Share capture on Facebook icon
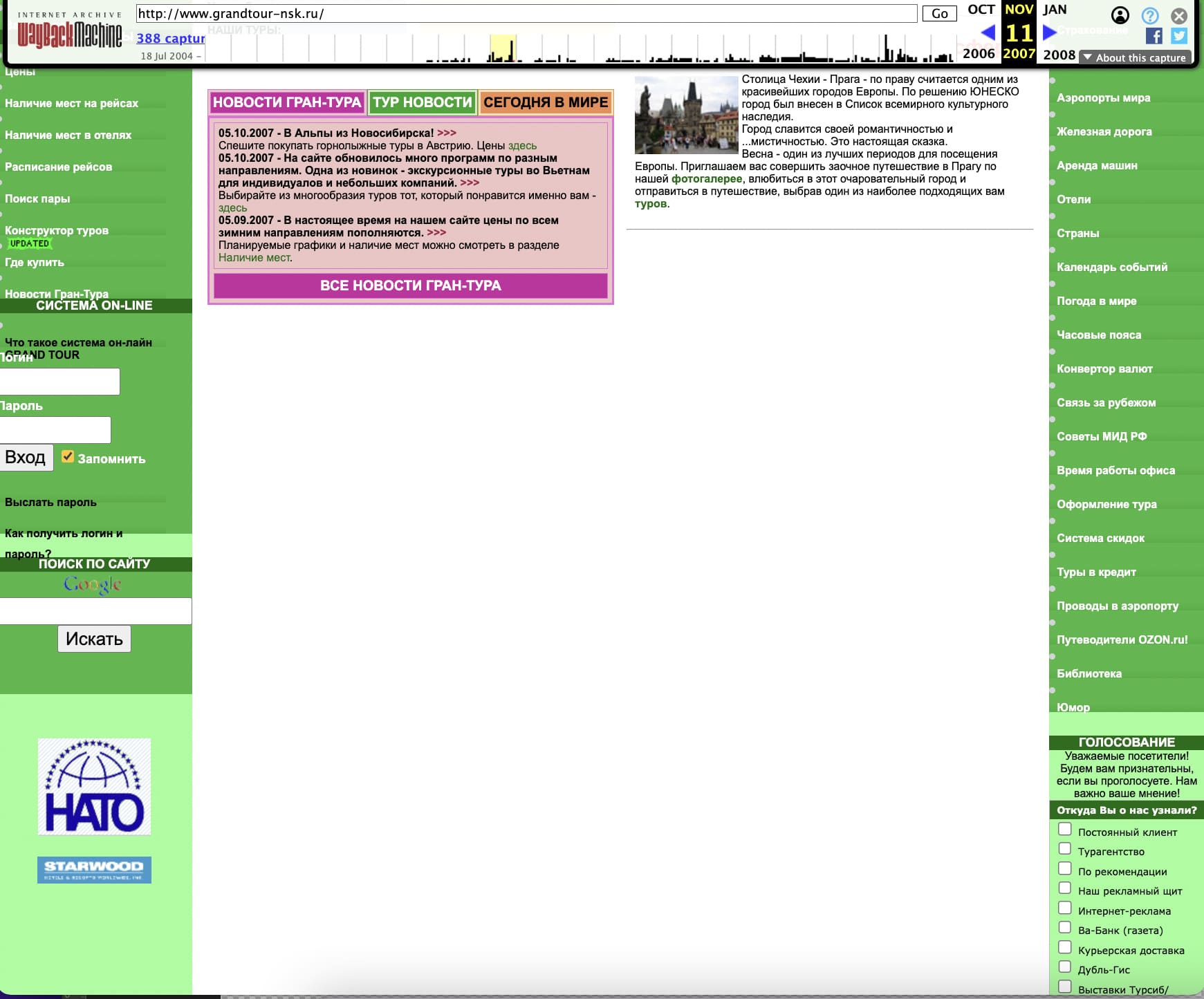The height and width of the screenshot is (999, 1204). pyautogui.click(x=1154, y=36)
